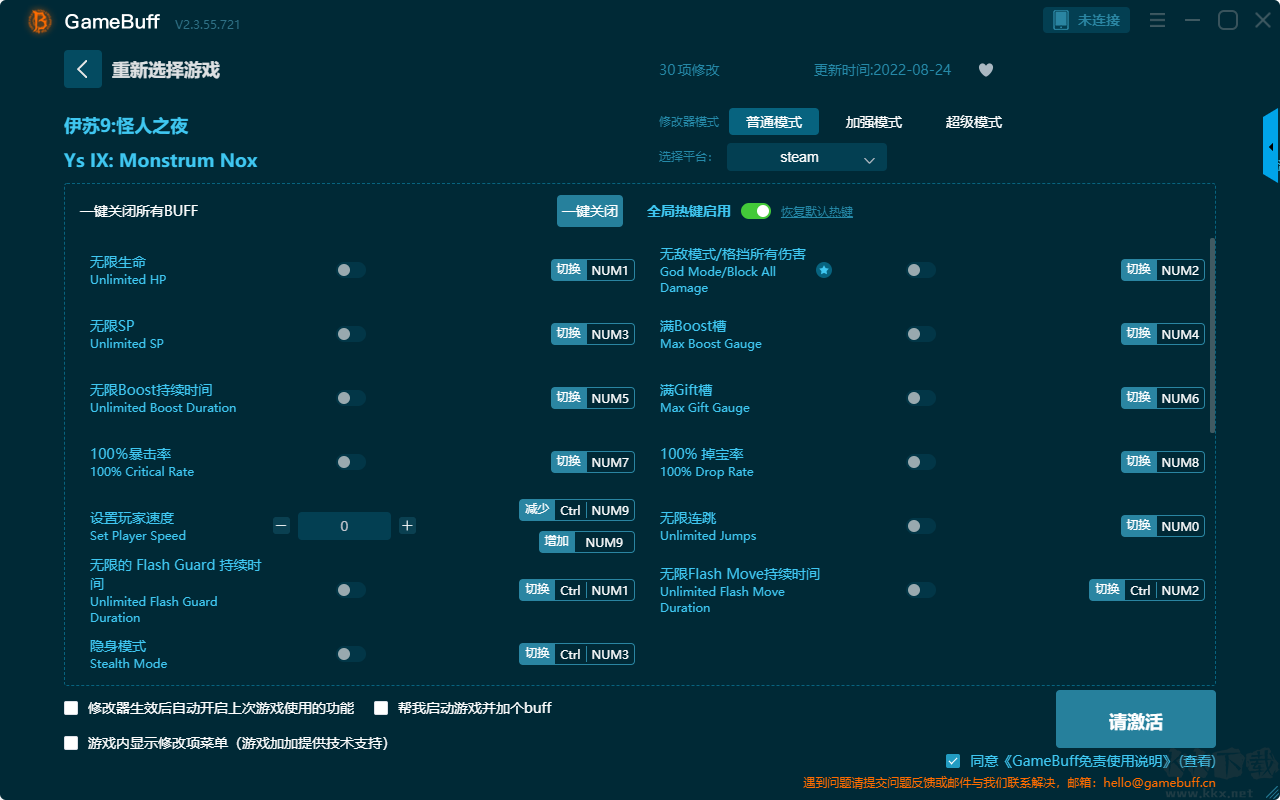Click the GameBuff logo icon
Viewport: 1280px width, 800px height.
pyautogui.click(x=40, y=21)
